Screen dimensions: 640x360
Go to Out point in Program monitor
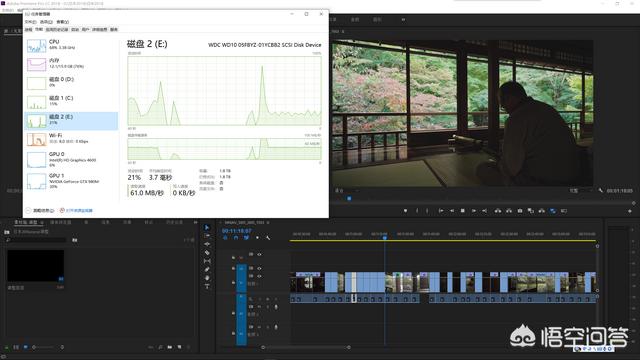(484, 211)
